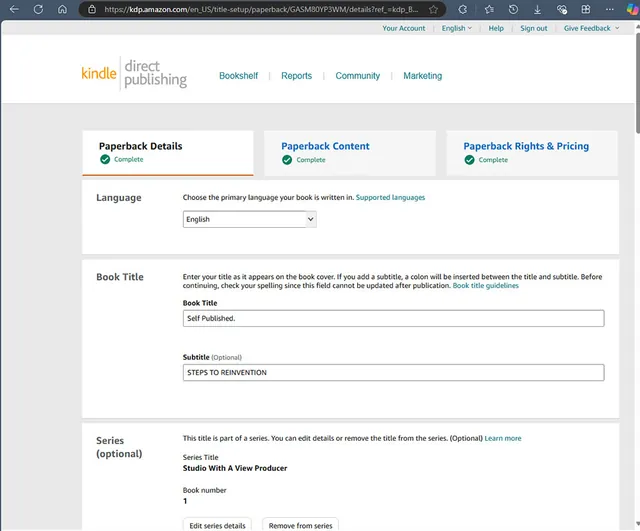Switch to the Paperback Content tab
This screenshot has width=640, height=531.
click(x=350, y=153)
